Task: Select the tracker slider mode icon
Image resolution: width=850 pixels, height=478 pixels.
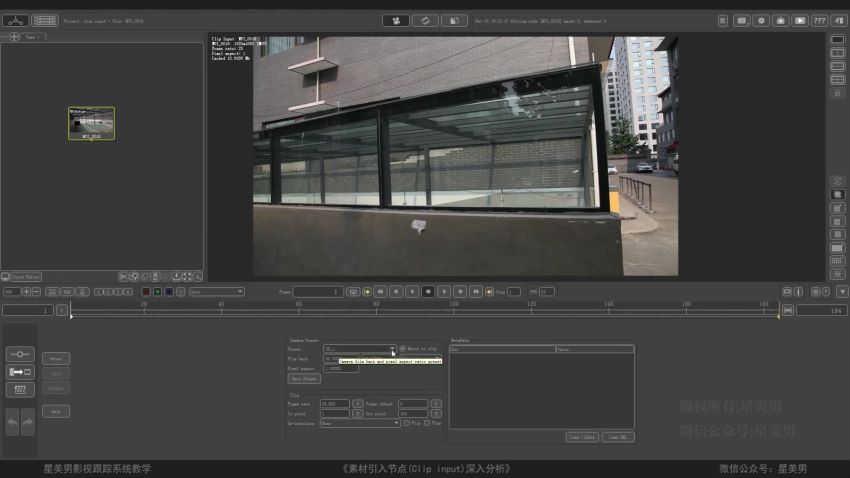Action: coord(20,354)
